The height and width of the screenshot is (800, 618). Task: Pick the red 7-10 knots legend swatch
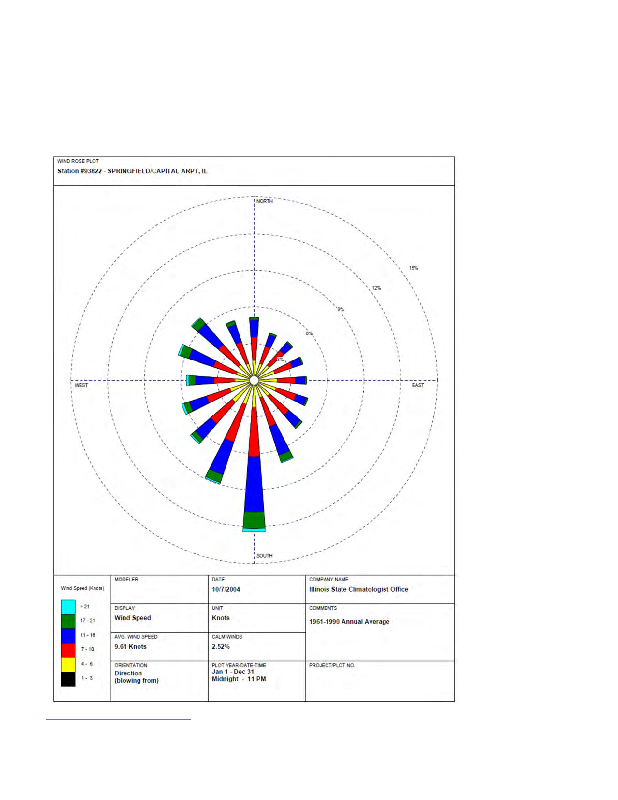coord(67,650)
